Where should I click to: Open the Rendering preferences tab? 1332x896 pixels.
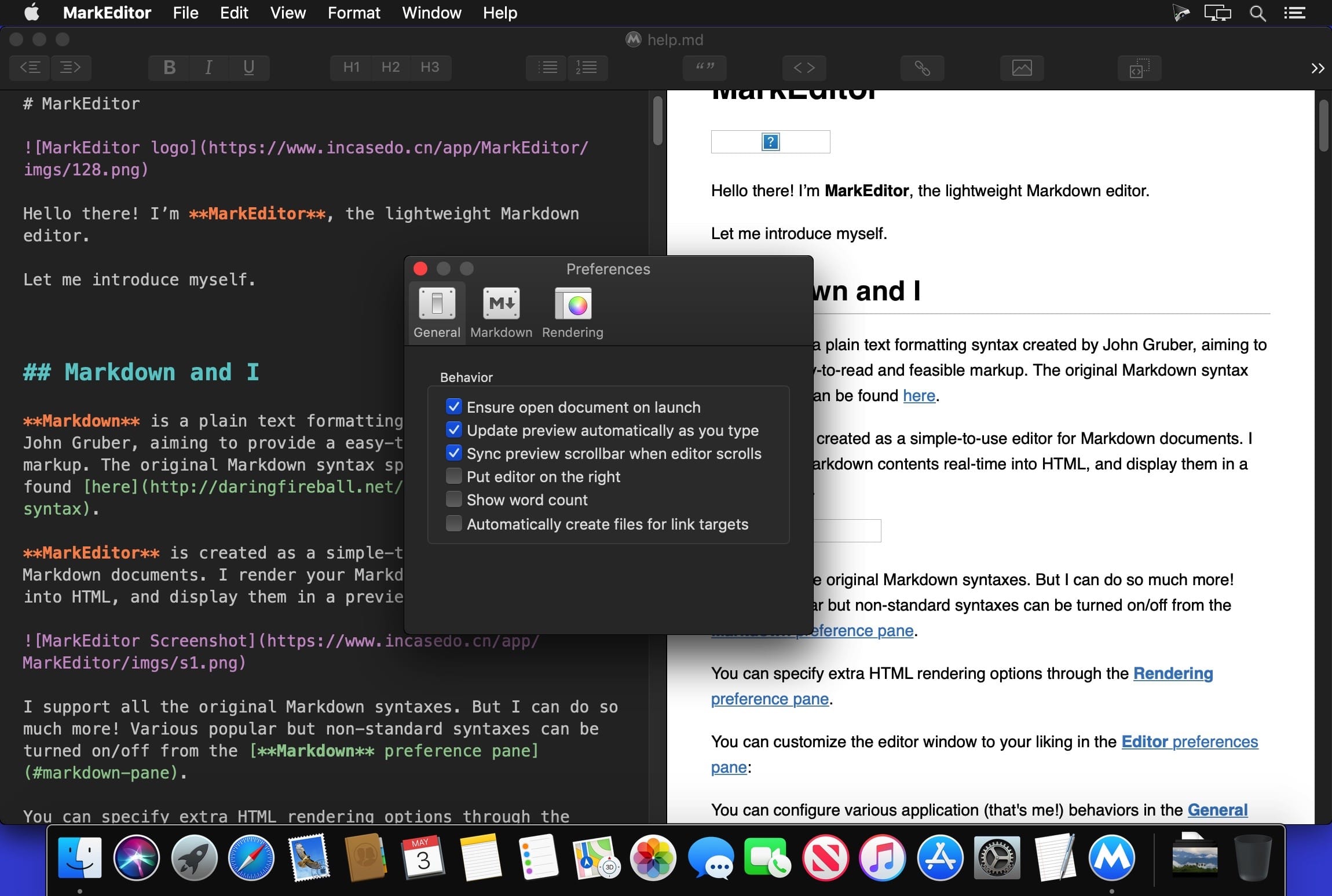[573, 313]
